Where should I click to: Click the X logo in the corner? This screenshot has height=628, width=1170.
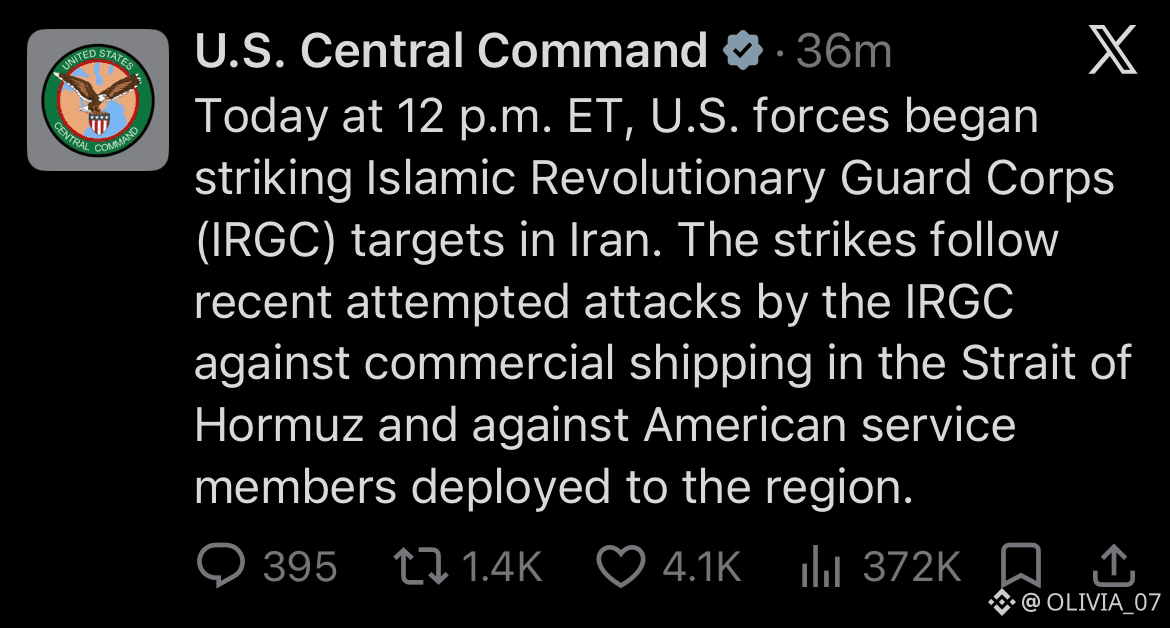click(x=1113, y=50)
